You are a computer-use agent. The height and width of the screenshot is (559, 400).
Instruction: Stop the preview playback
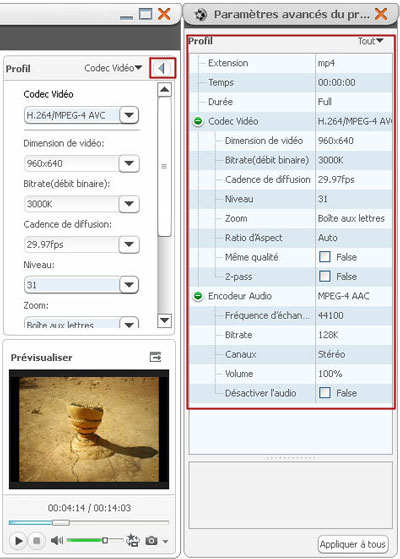[x=36, y=541]
